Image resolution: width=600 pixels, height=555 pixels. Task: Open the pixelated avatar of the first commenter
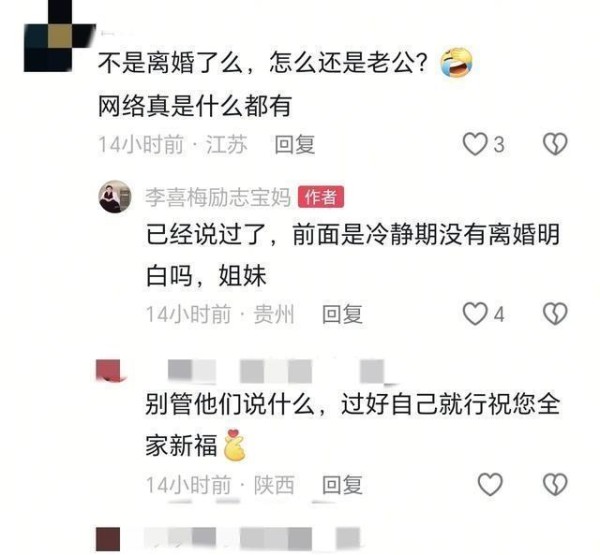coord(59,36)
